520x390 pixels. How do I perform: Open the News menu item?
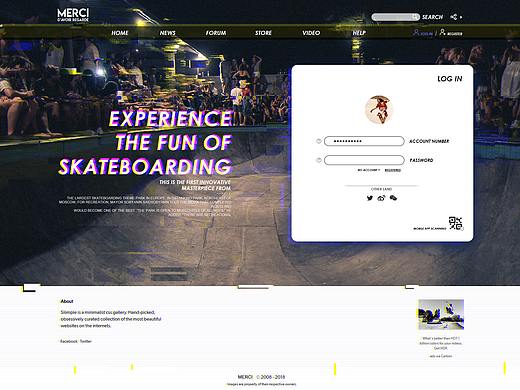167,33
